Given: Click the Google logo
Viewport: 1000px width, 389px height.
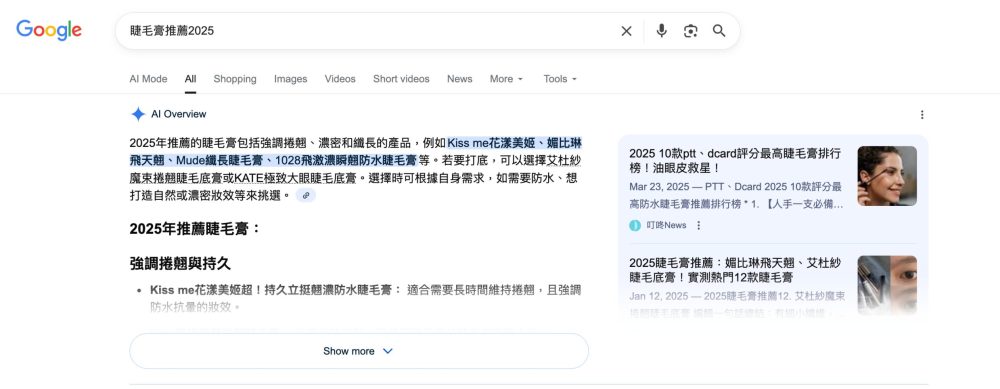Looking at the screenshot, I should coord(49,30).
